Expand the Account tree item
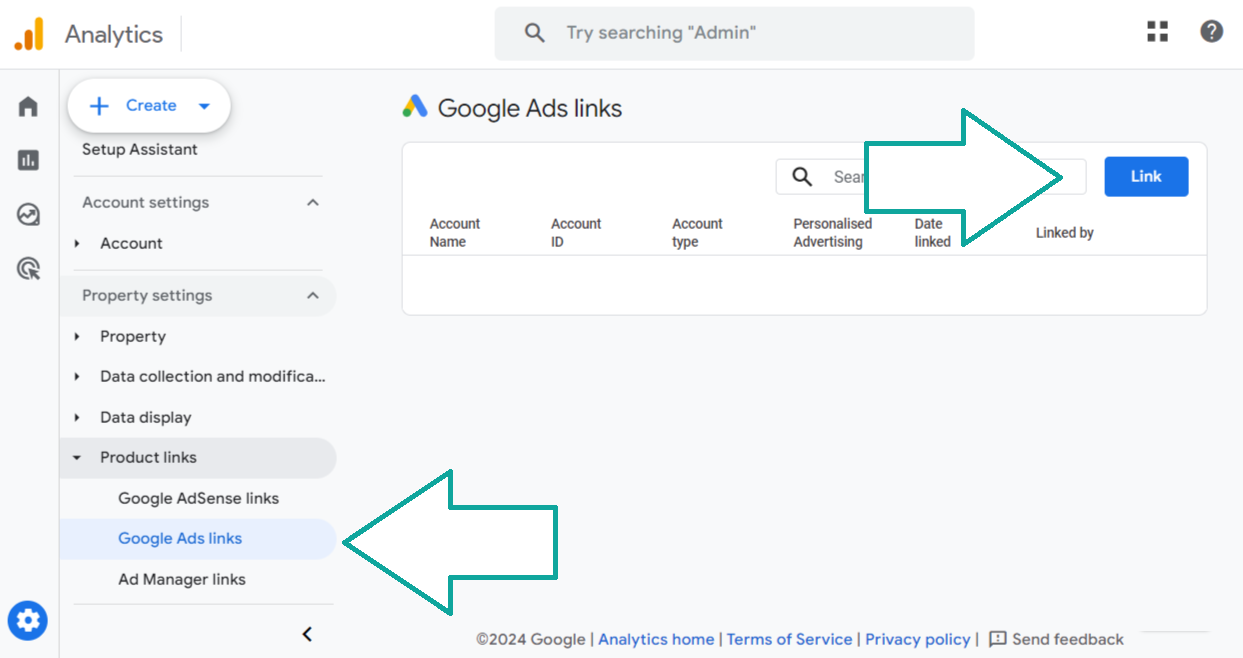Screen dimensions: 1243x658 [x=77, y=243]
